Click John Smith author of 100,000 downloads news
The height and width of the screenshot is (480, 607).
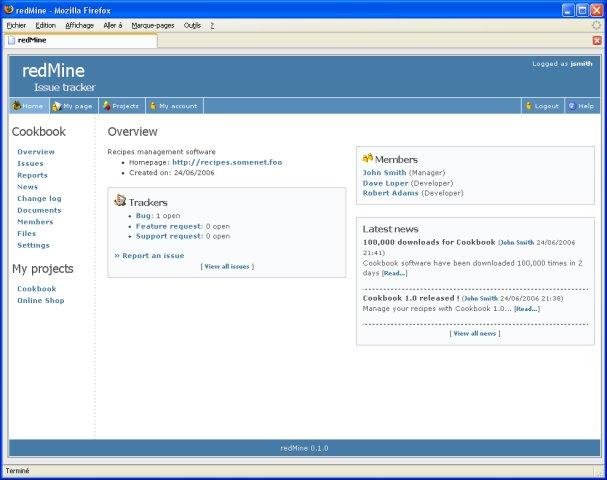pos(517,243)
